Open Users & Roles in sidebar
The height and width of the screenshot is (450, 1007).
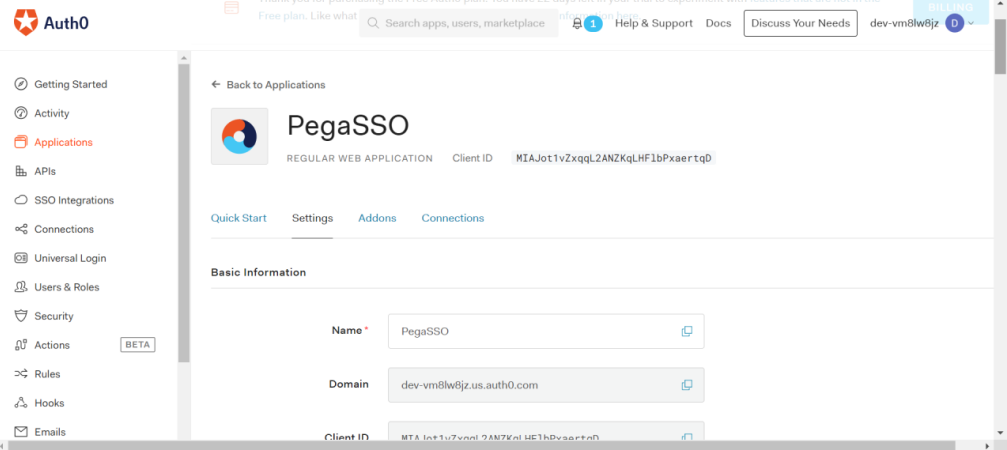(x=67, y=287)
